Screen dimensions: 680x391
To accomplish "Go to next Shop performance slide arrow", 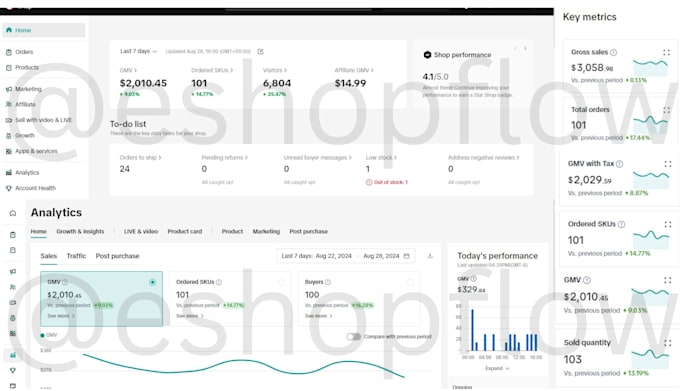I will tap(525, 48).
